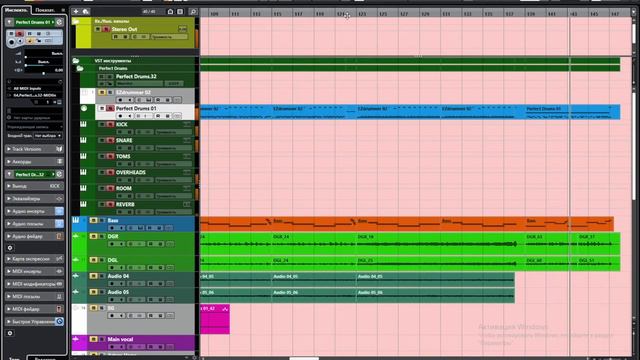
Task: Expand Track Versions section
Action: click(x=8, y=149)
